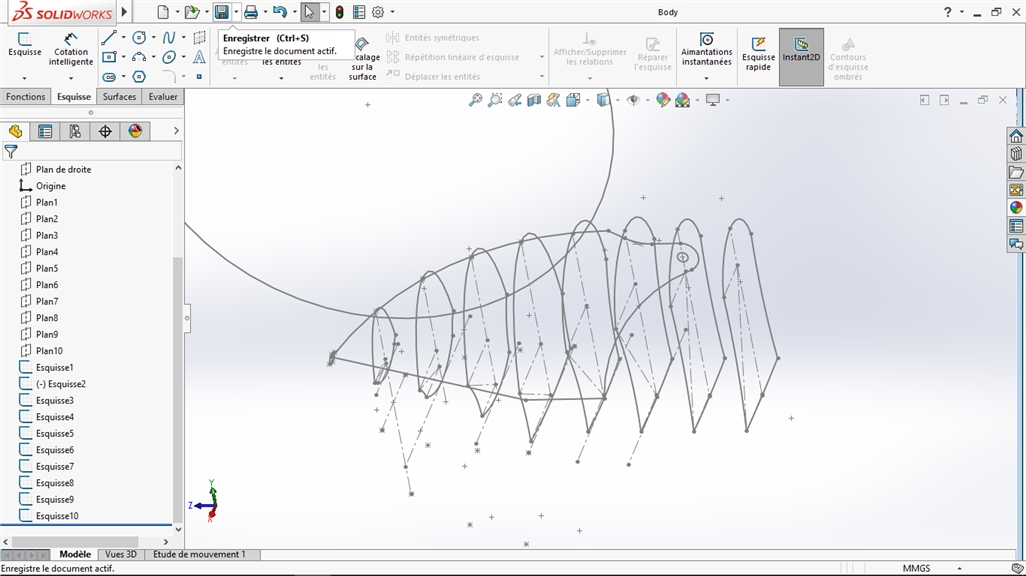Image resolution: width=1026 pixels, height=576 pixels.
Task: Open the Design Library panel icon
Action: [1016, 154]
